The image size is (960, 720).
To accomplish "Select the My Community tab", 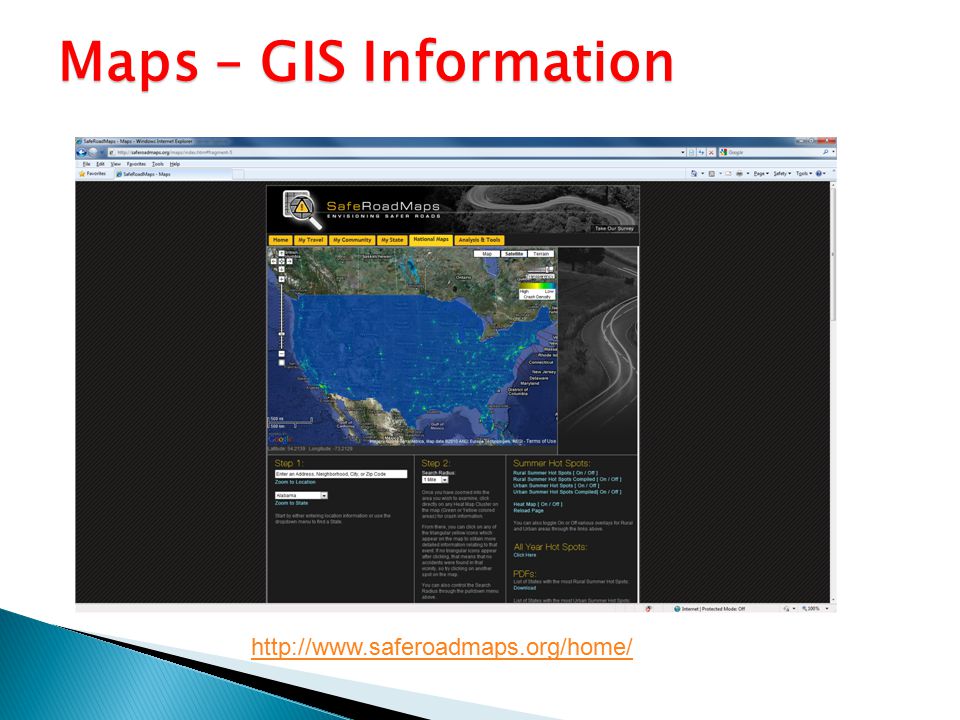I will pos(352,240).
